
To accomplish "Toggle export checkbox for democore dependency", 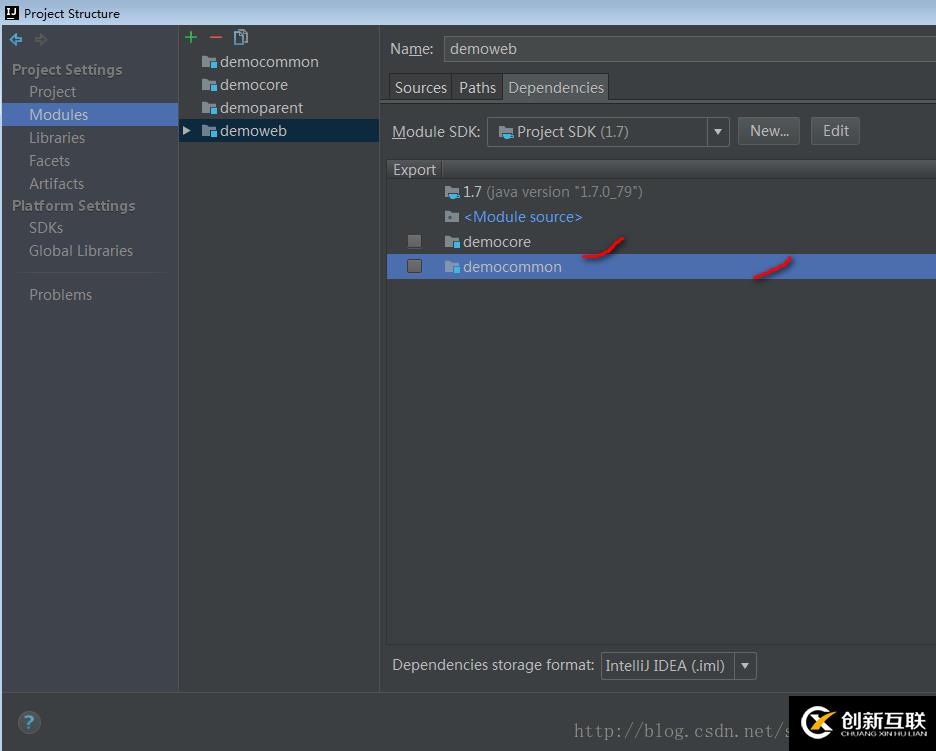I will click(414, 241).
